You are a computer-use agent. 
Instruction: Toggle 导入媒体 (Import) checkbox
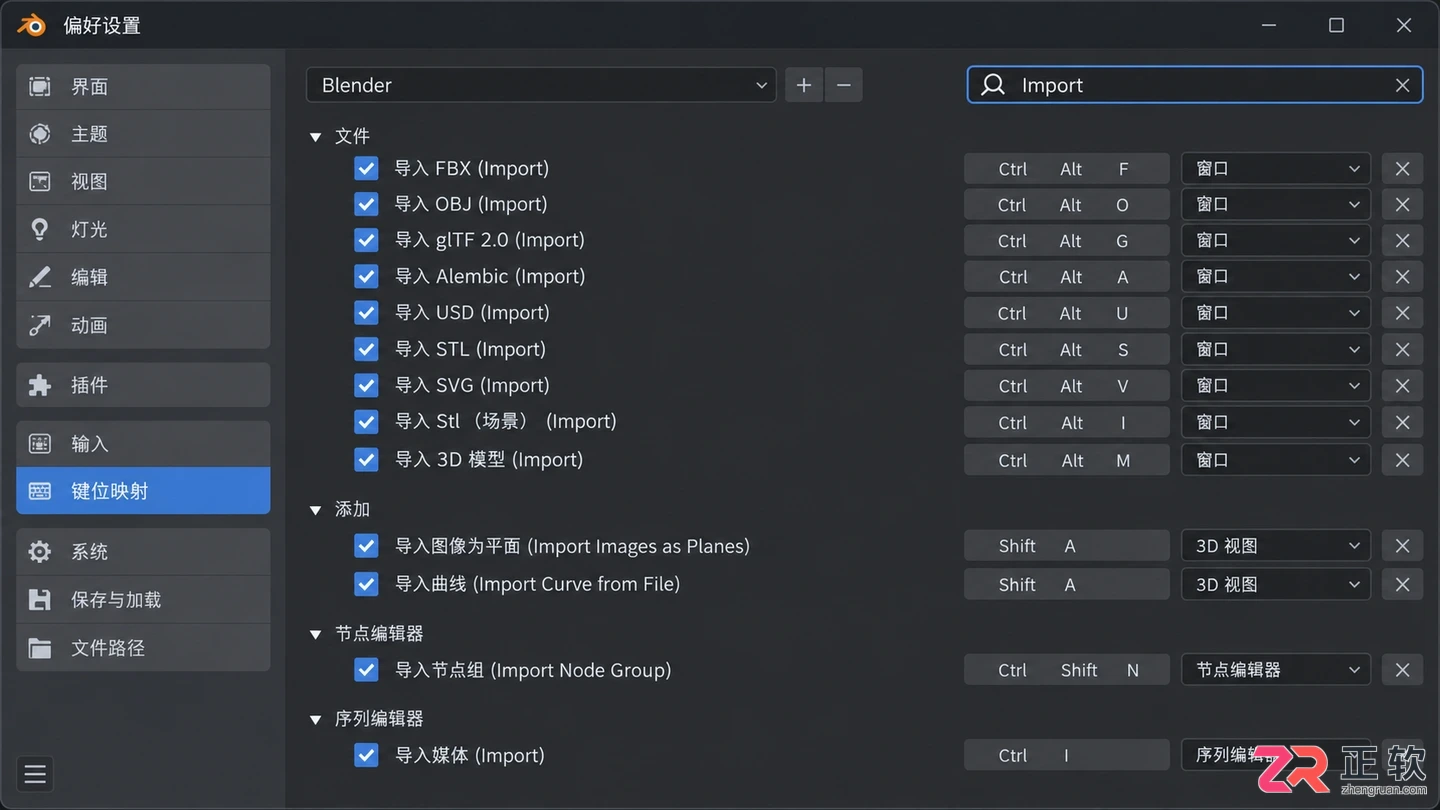pos(367,755)
